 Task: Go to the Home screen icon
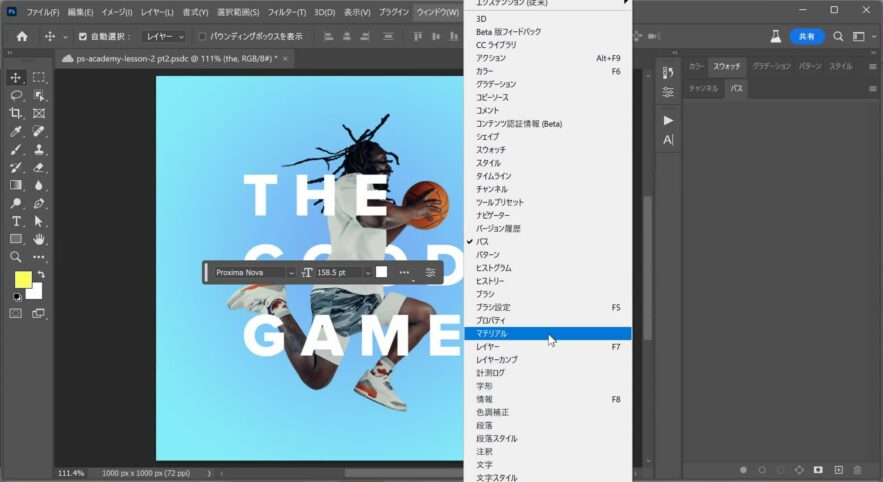coord(22,37)
